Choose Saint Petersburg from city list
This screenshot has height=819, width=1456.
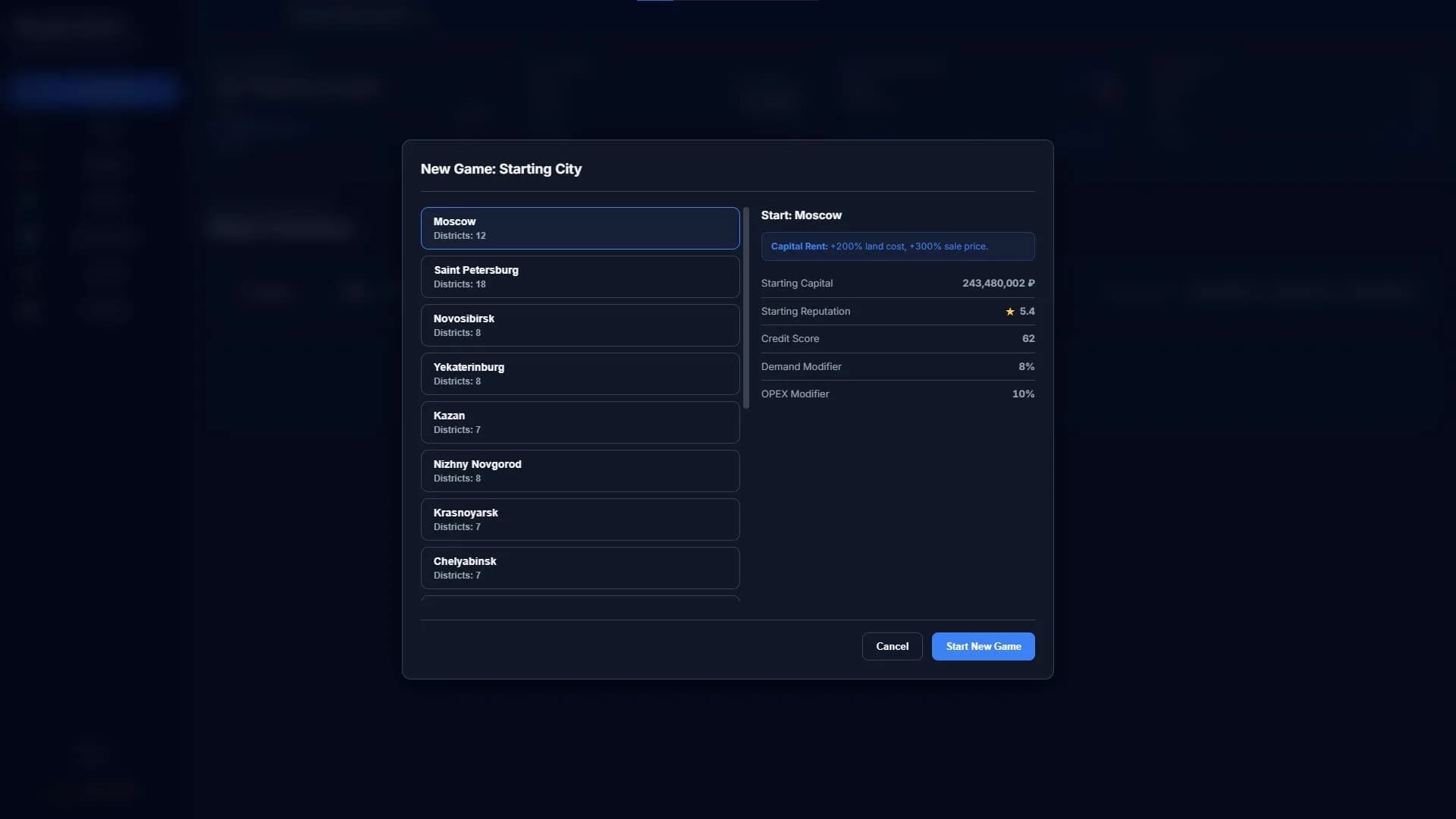tap(580, 277)
